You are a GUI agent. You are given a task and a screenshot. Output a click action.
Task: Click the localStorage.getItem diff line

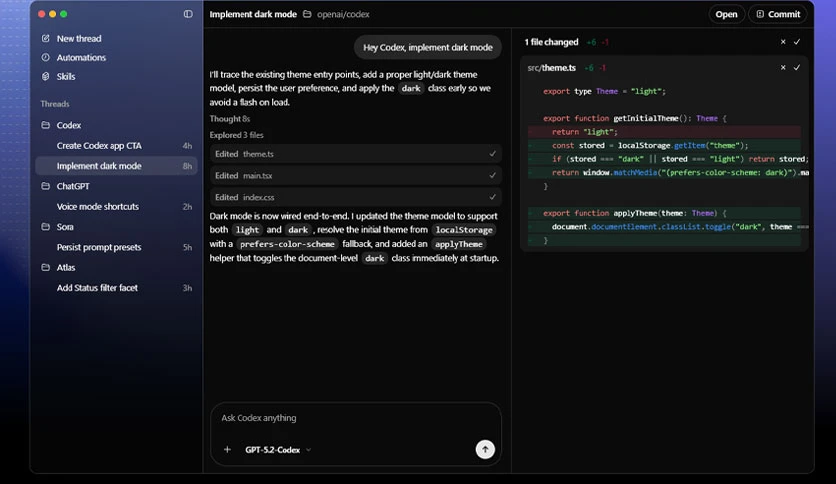(664, 145)
